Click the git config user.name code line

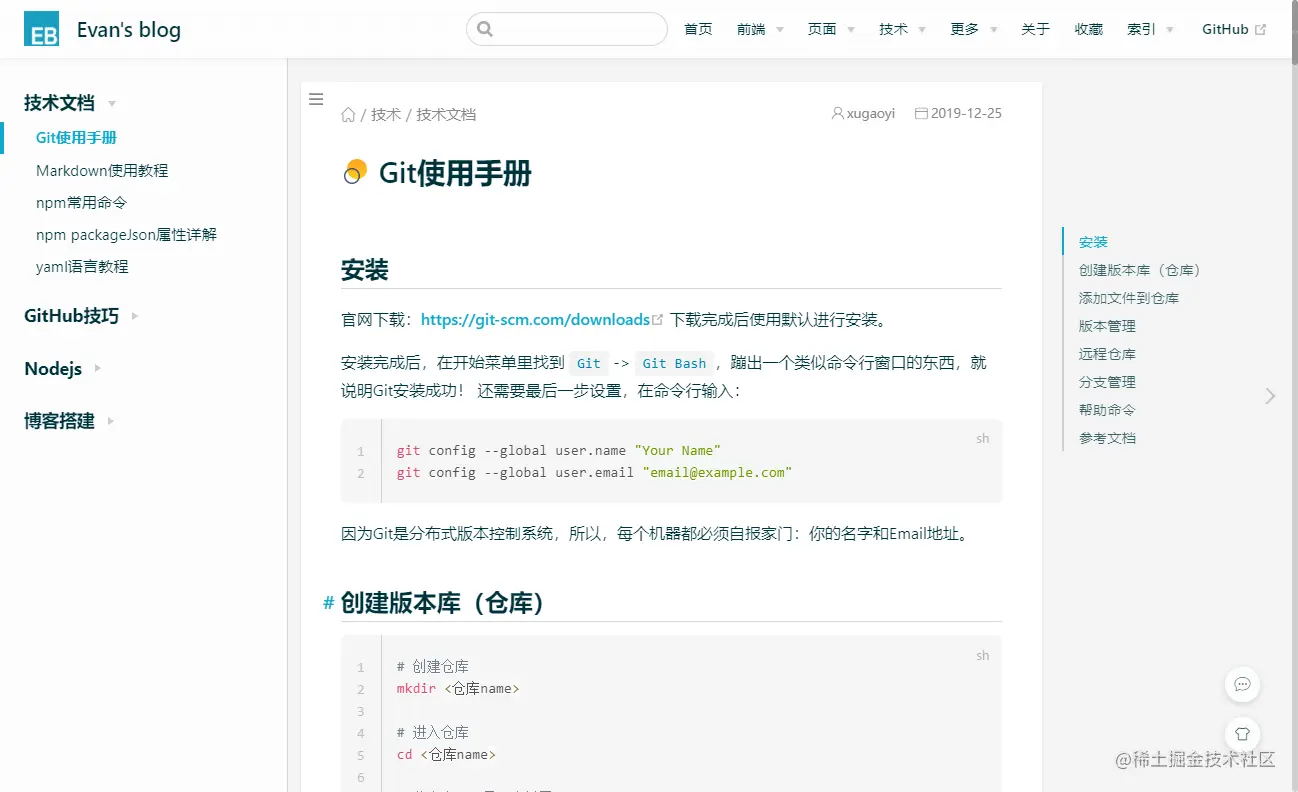click(x=558, y=450)
